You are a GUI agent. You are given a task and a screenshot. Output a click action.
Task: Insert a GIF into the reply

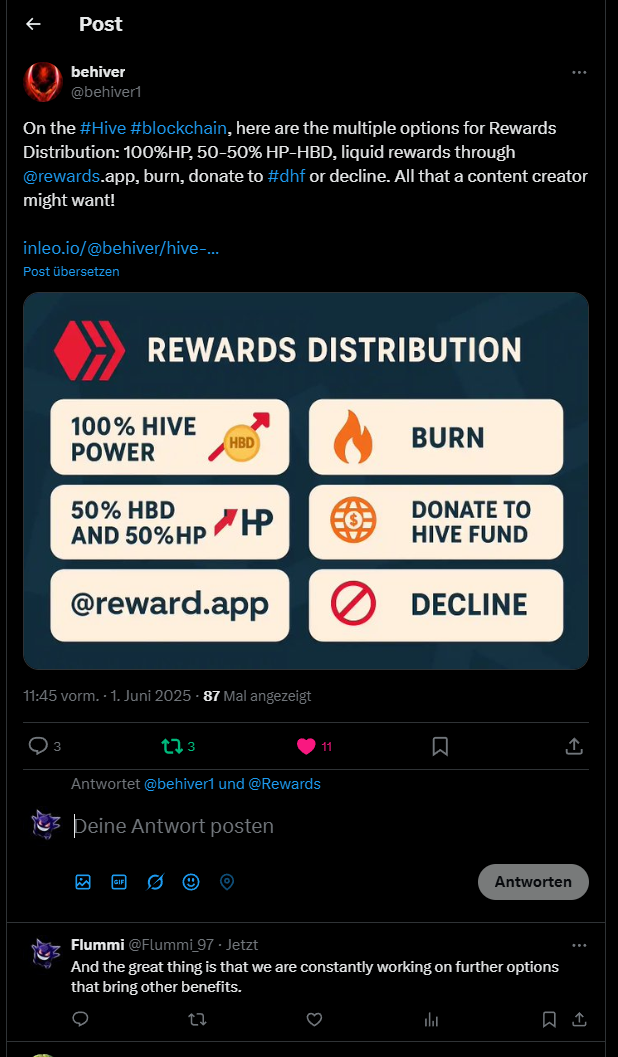[119, 882]
